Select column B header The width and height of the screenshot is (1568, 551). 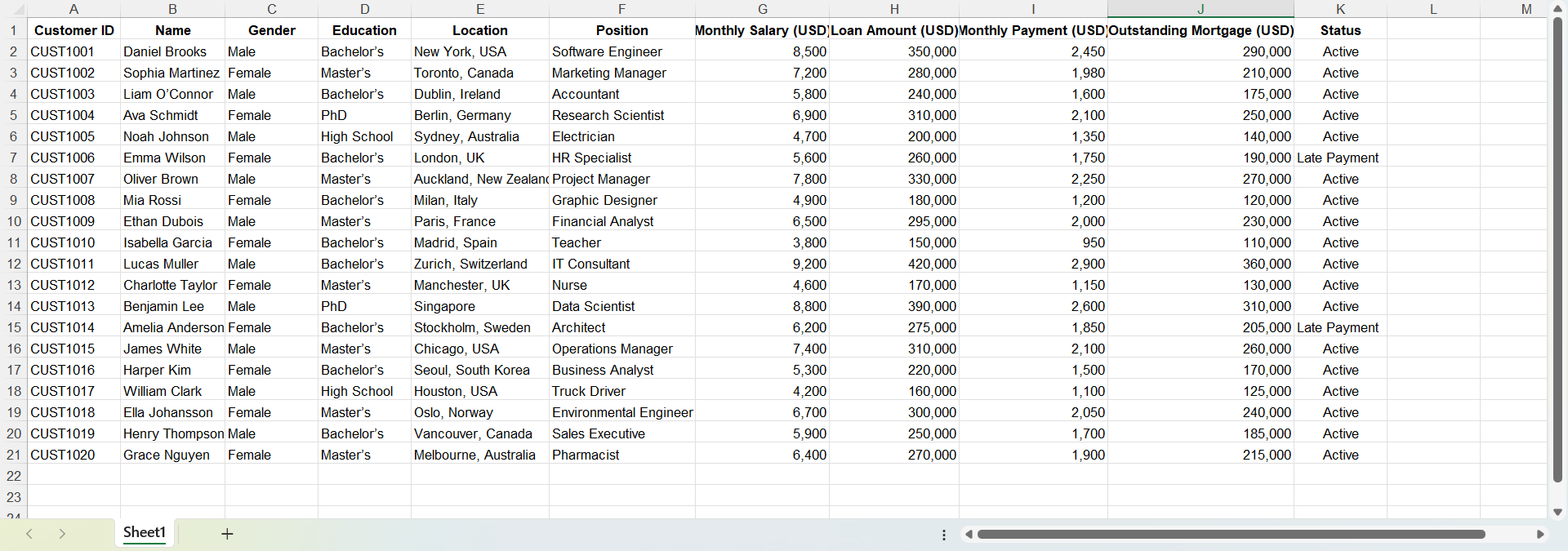click(172, 9)
